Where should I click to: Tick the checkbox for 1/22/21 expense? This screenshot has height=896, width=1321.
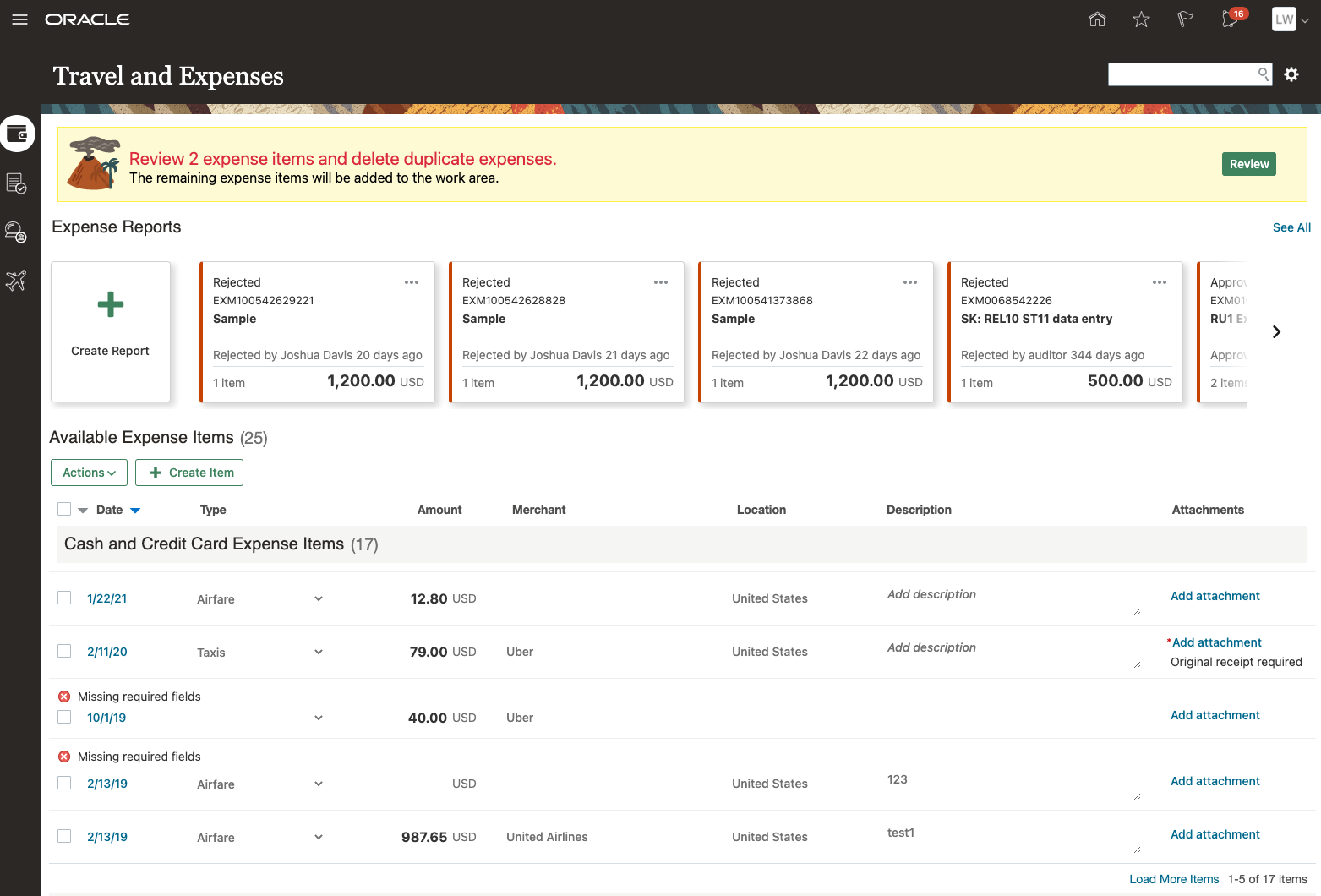[64, 598]
